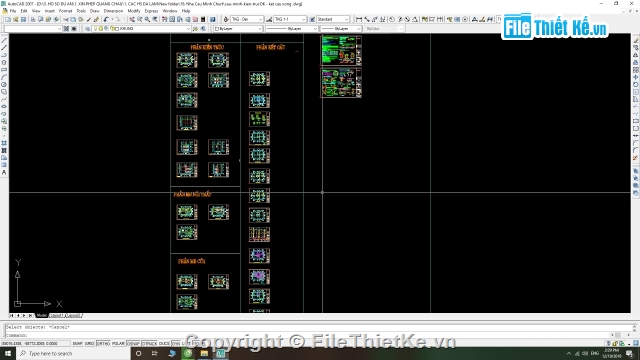
Task: Open the Dimension menu
Action: (113, 11)
